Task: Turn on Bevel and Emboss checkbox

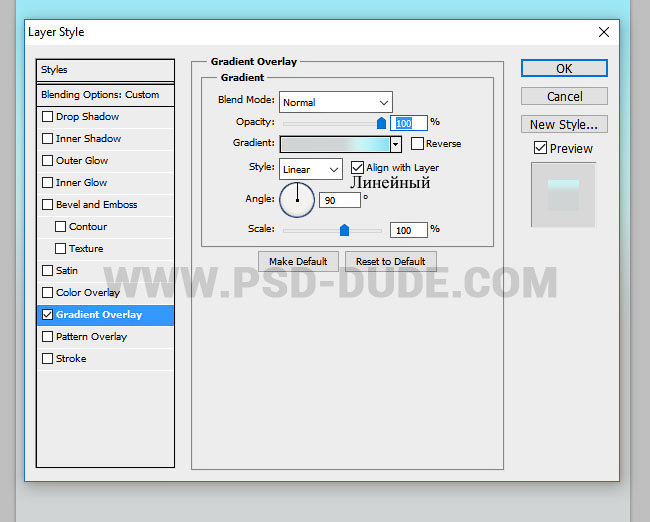Action: pyautogui.click(x=47, y=204)
